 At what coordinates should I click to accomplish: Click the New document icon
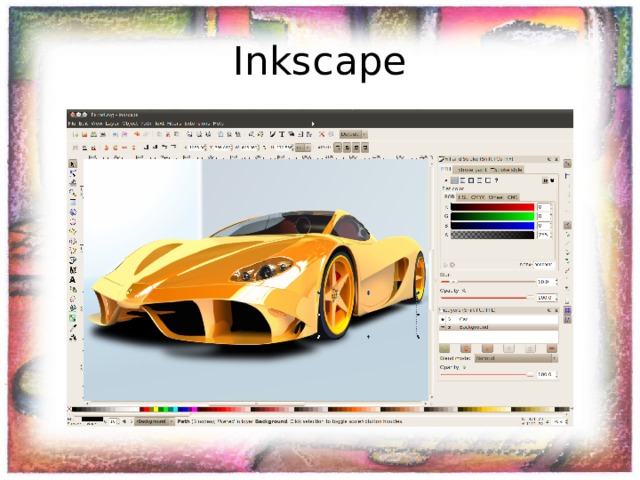point(75,134)
